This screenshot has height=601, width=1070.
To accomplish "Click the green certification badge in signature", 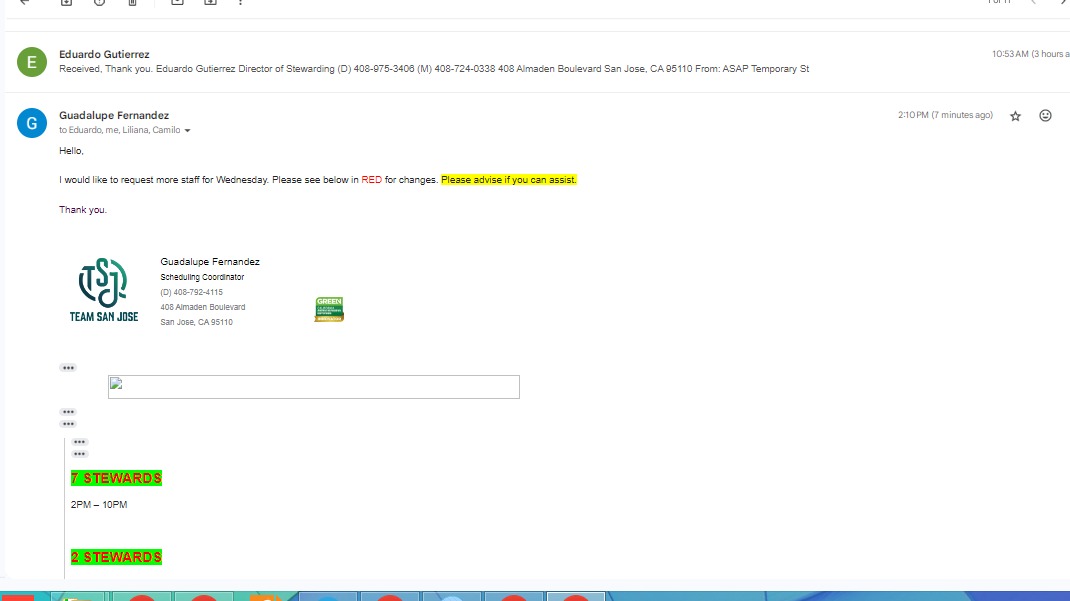I will coord(329,309).
